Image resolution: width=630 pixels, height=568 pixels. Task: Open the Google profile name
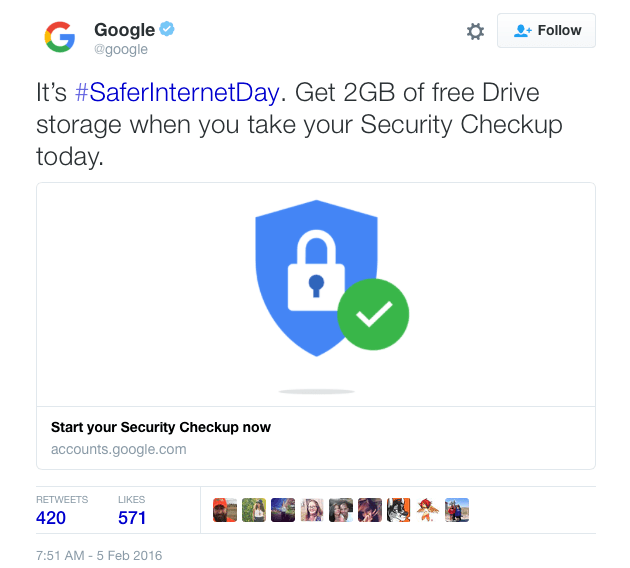(124, 30)
